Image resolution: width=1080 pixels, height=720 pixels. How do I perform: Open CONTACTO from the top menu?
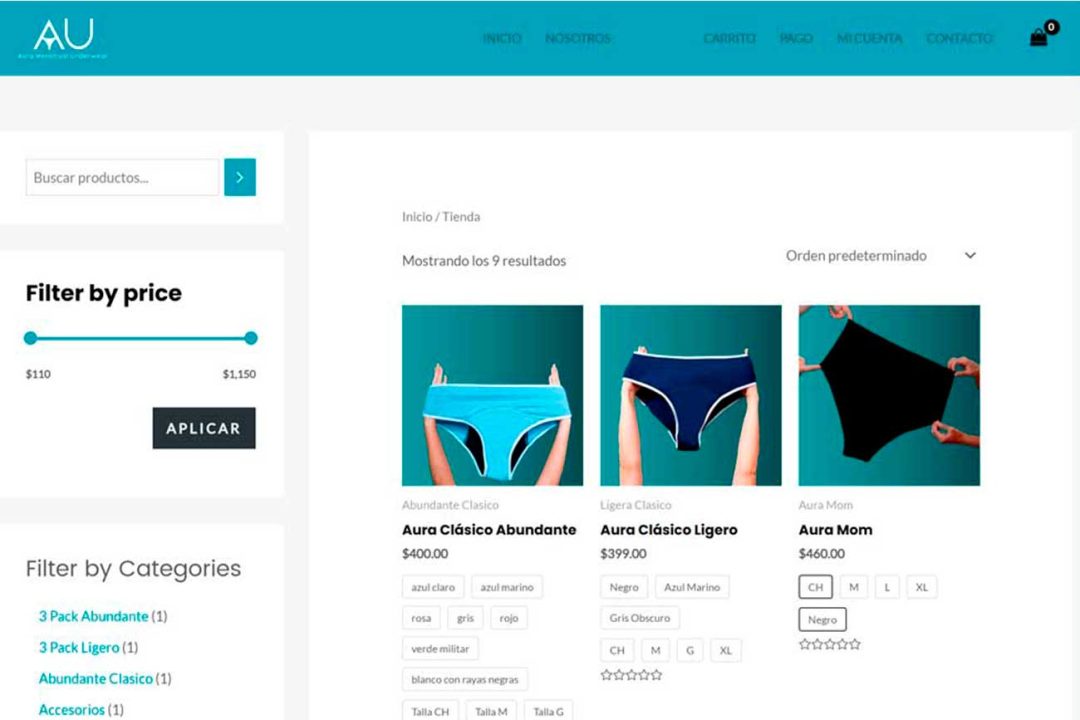[x=959, y=39]
